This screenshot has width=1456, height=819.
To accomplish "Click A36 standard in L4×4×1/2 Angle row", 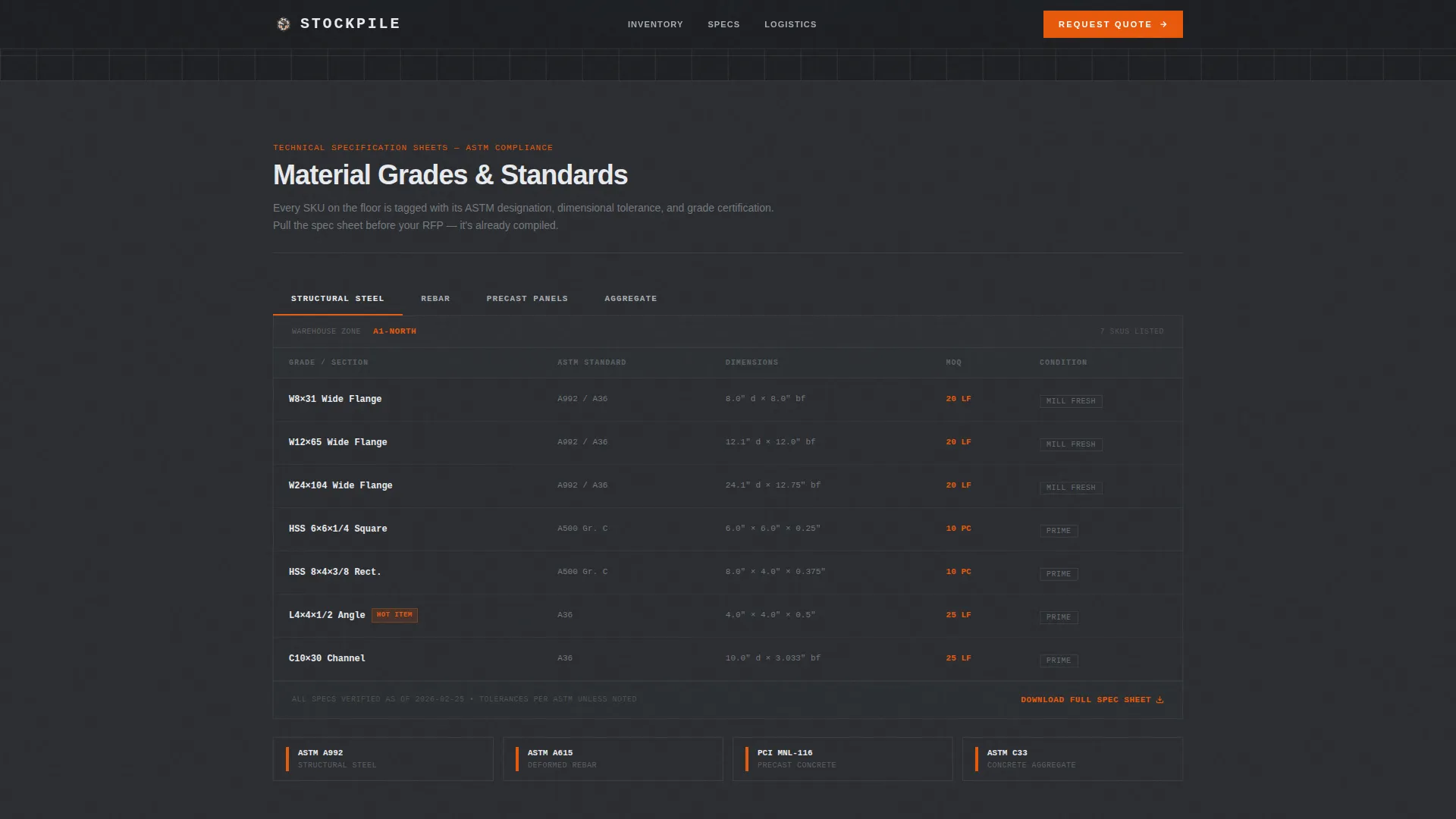I will pos(565,615).
